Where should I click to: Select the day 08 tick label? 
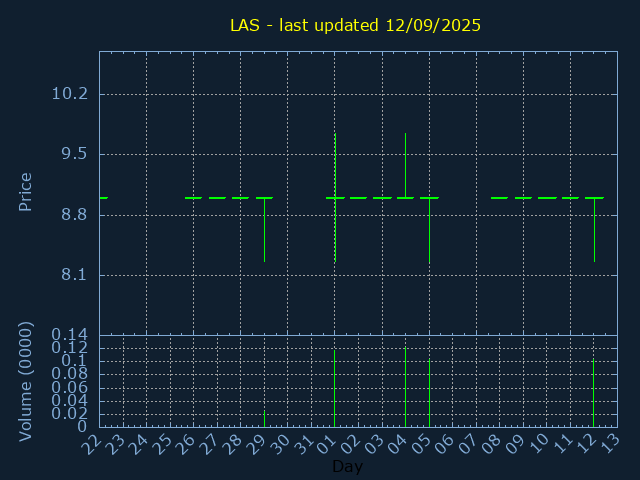pos(491,444)
